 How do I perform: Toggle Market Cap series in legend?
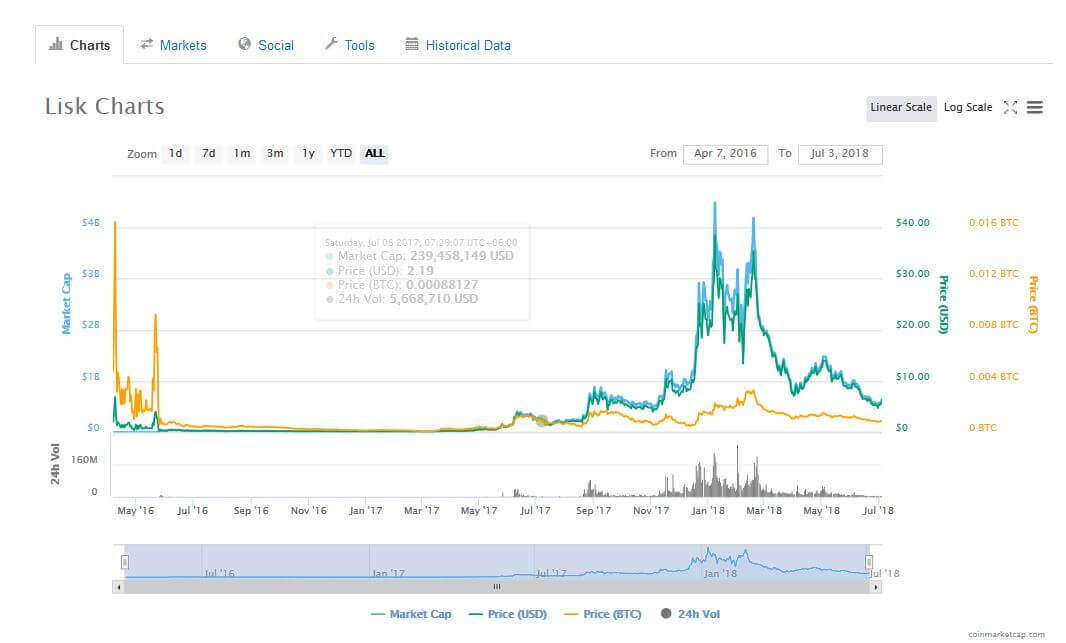411,614
